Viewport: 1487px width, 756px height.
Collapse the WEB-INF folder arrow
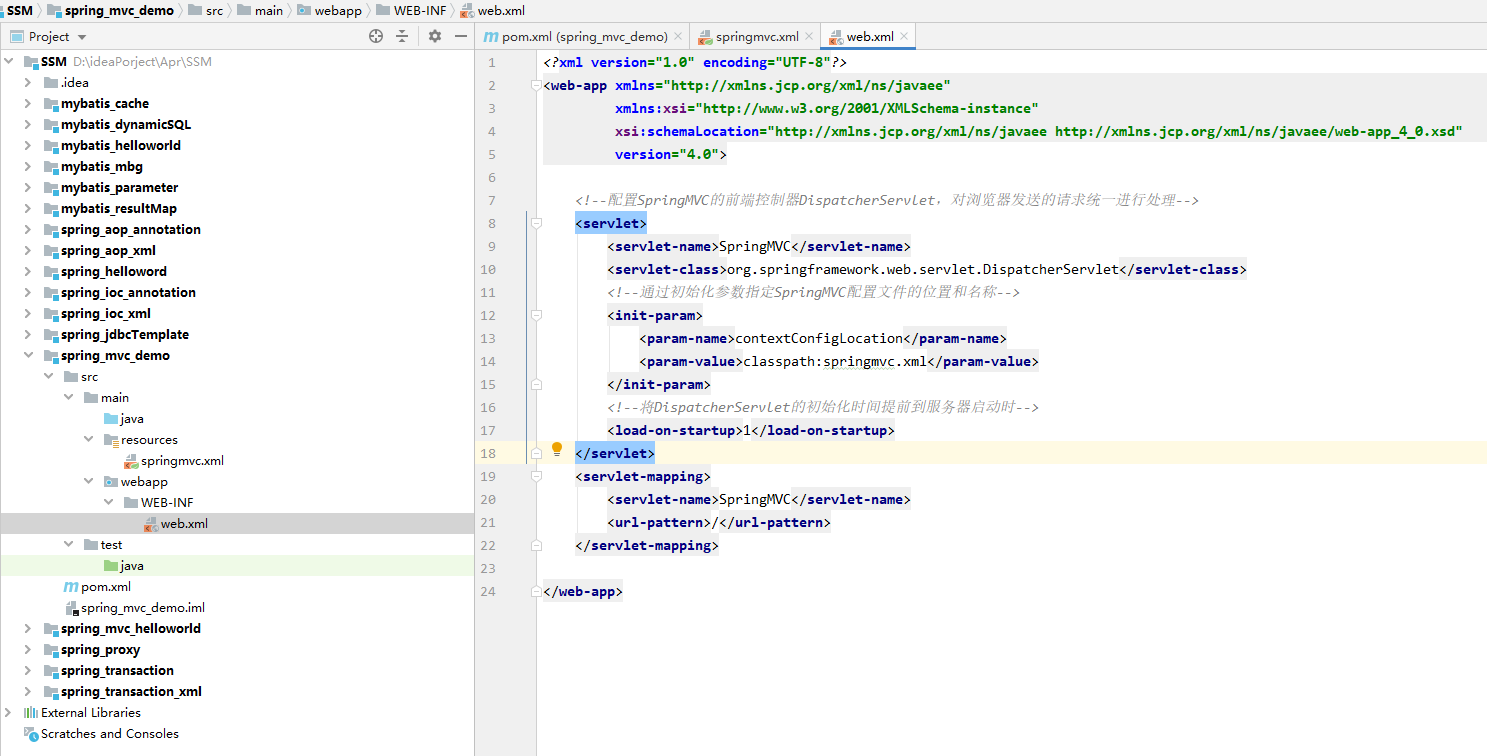(x=109, y=503)
